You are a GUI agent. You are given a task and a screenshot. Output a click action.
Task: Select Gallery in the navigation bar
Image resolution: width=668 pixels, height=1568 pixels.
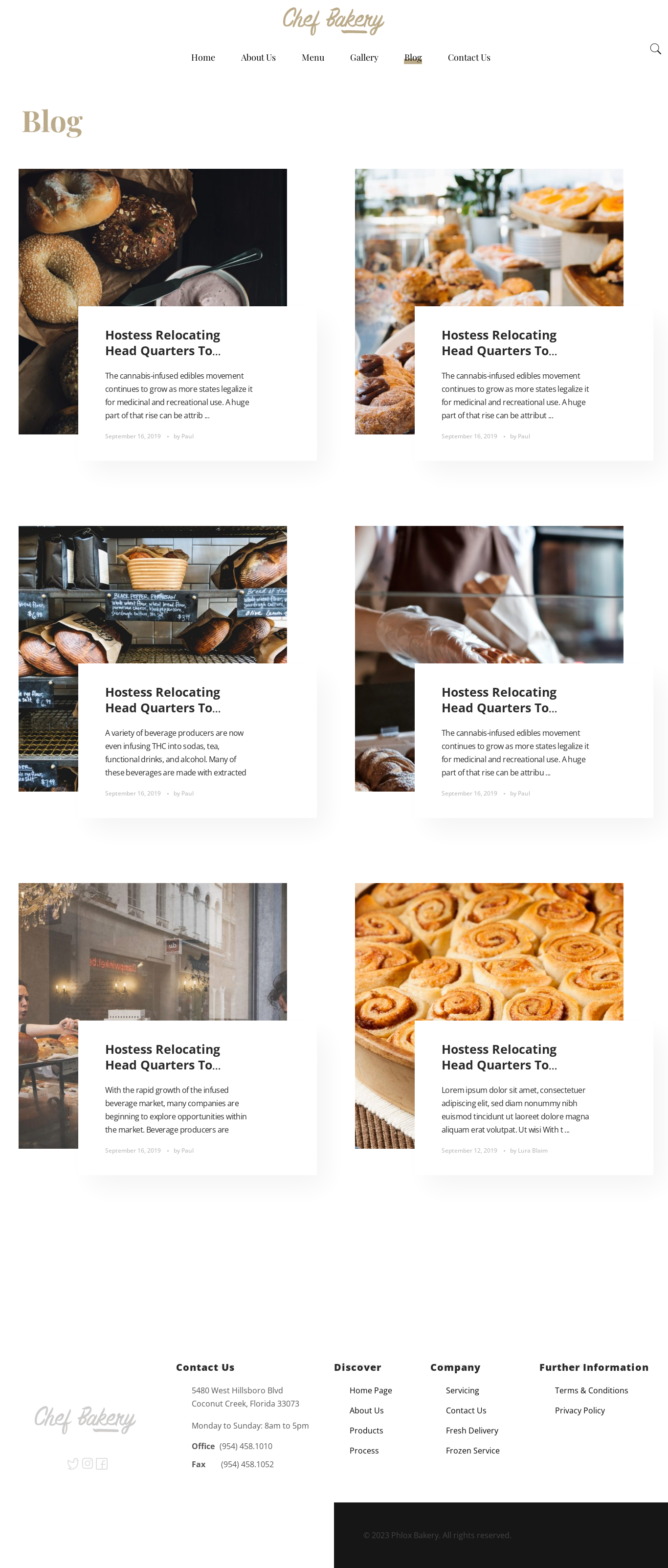point(364,57)
